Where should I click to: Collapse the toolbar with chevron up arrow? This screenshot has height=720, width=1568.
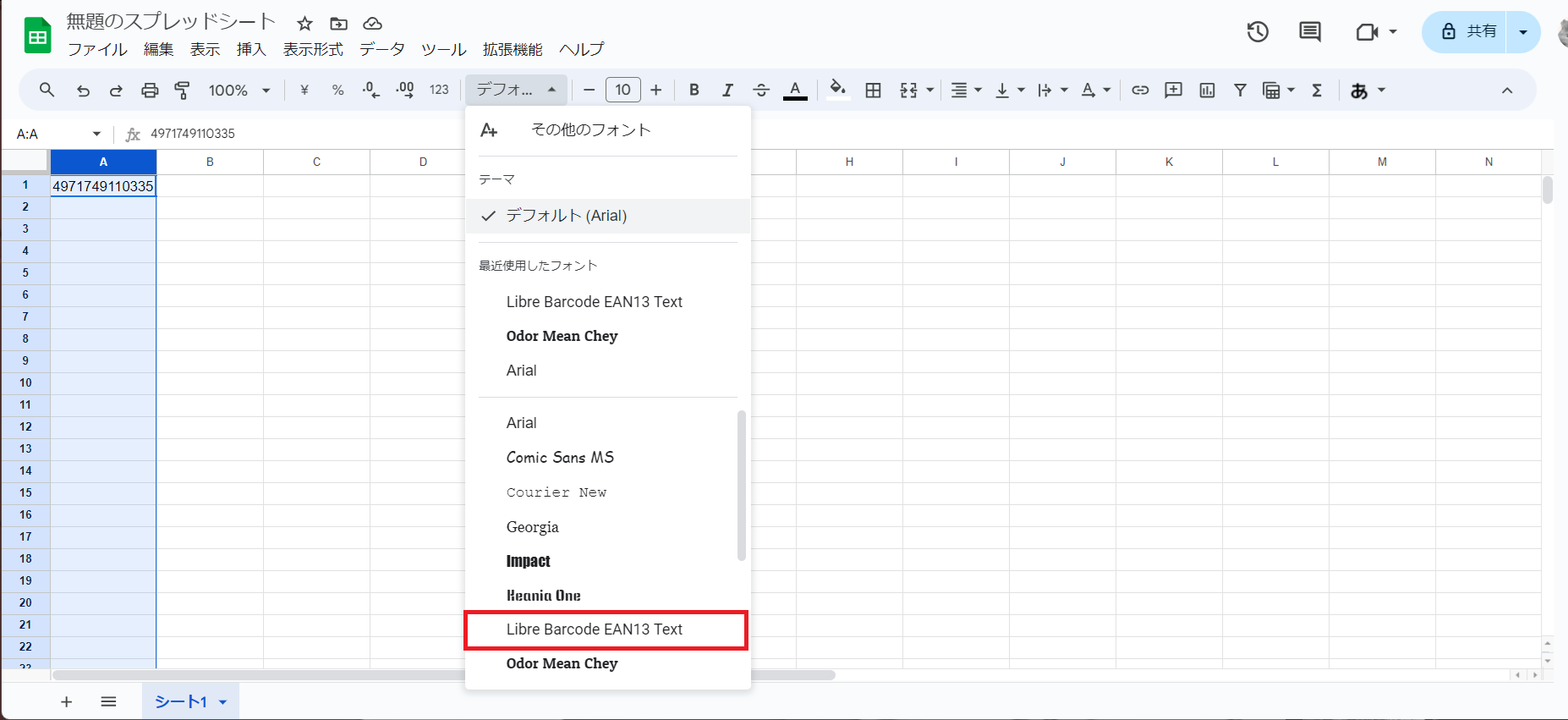(1506, 91)
